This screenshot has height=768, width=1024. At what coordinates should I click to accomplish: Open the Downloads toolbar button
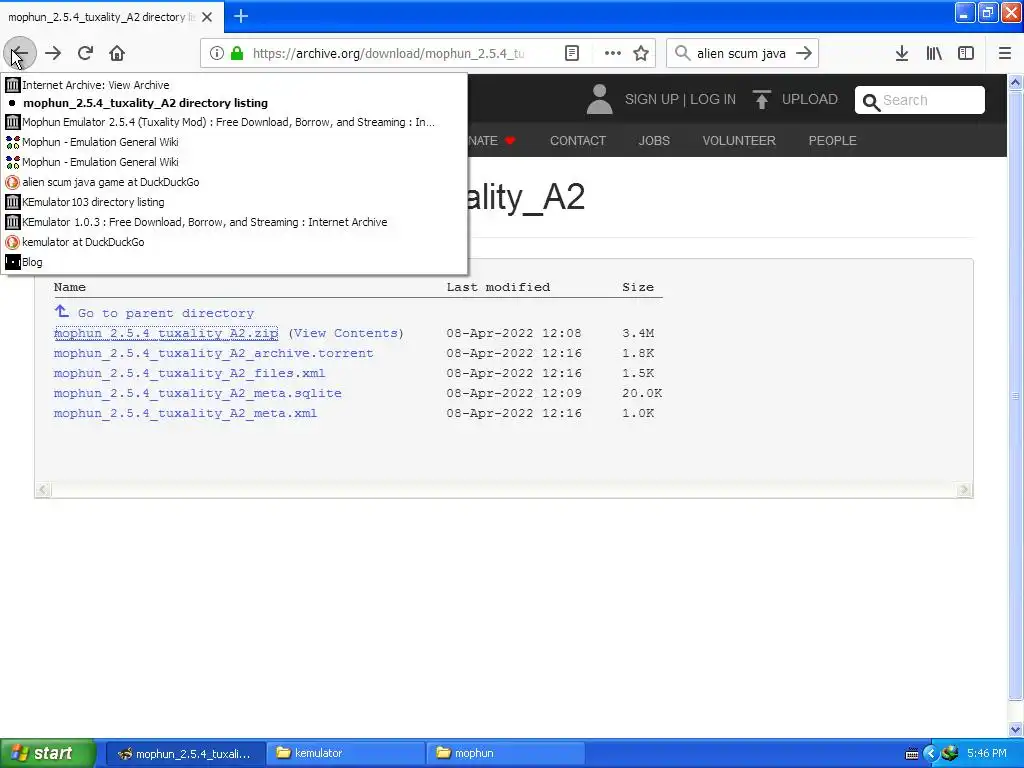pyautogui.click(x=902, y=54)
